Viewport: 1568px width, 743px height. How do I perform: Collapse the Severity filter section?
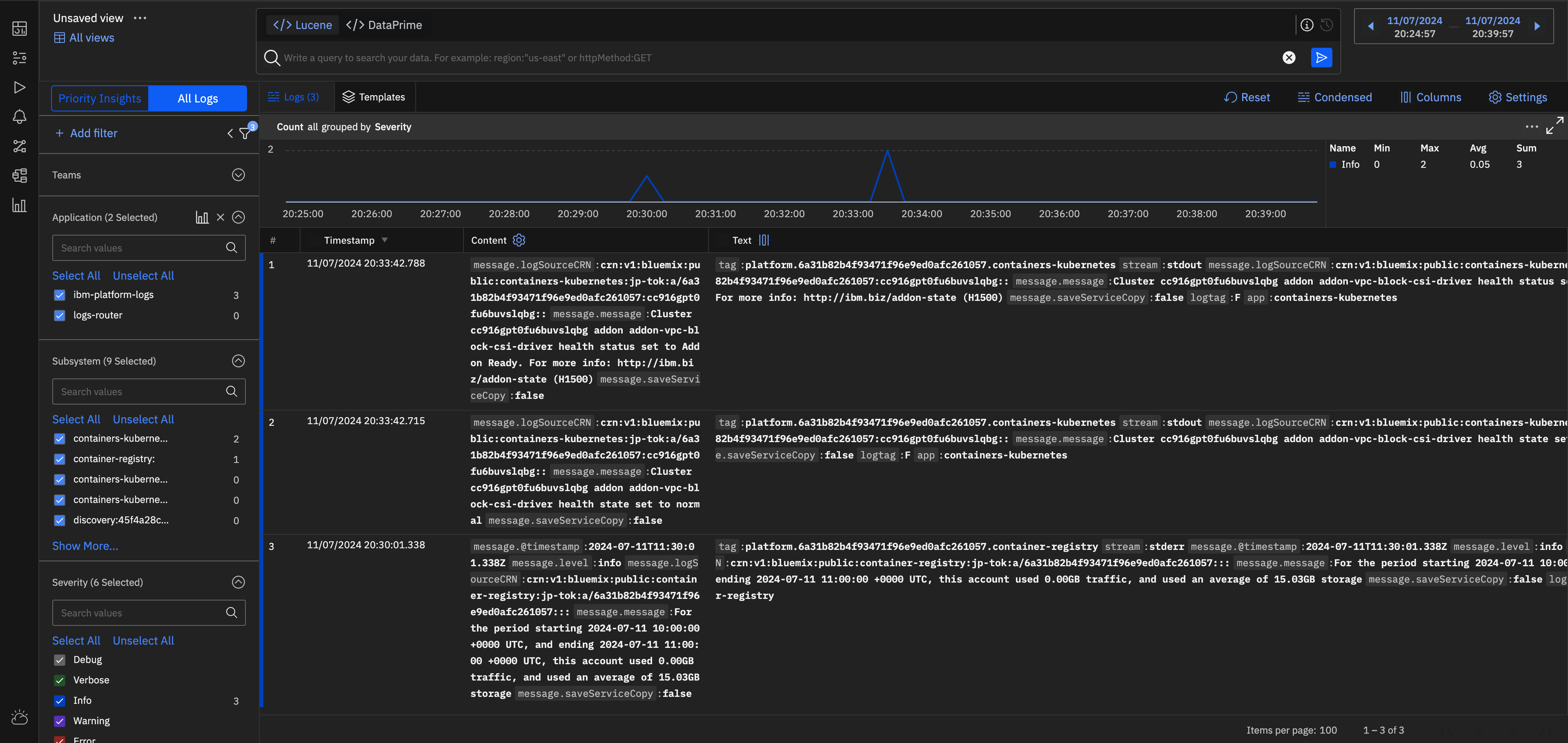[x=238, y=582]
